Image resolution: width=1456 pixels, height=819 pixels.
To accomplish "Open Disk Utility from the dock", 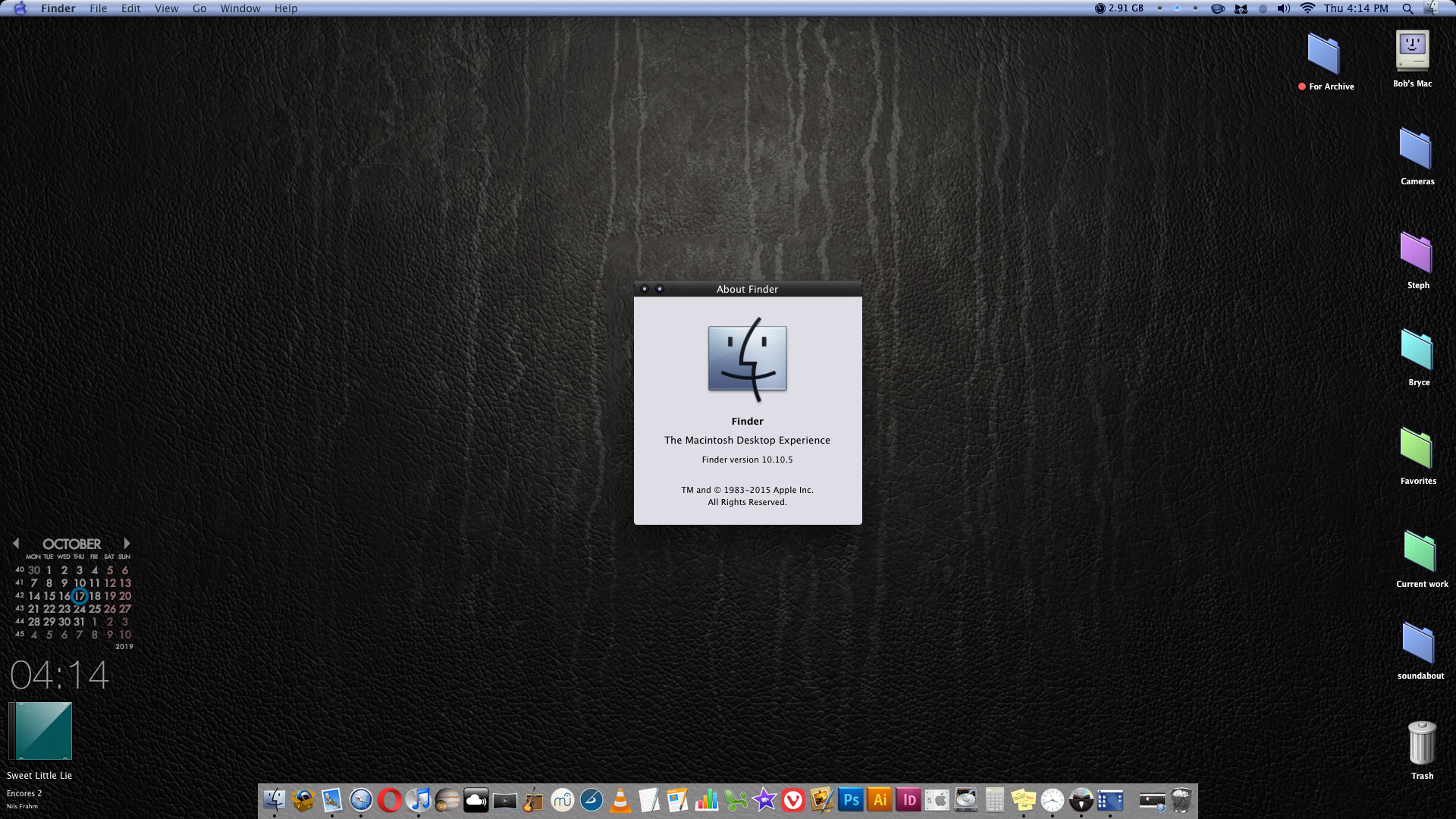I will click(966, 800).
